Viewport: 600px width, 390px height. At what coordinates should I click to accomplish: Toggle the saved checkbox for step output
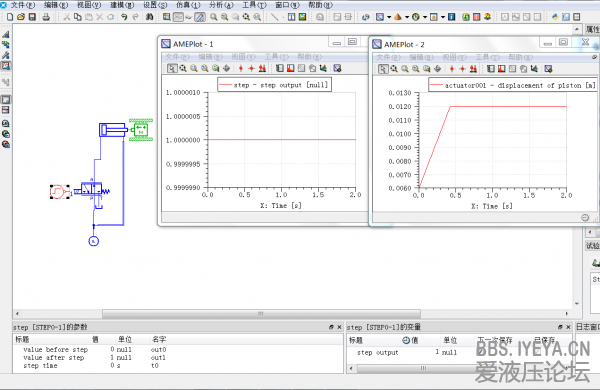click(x=537, y=352)
